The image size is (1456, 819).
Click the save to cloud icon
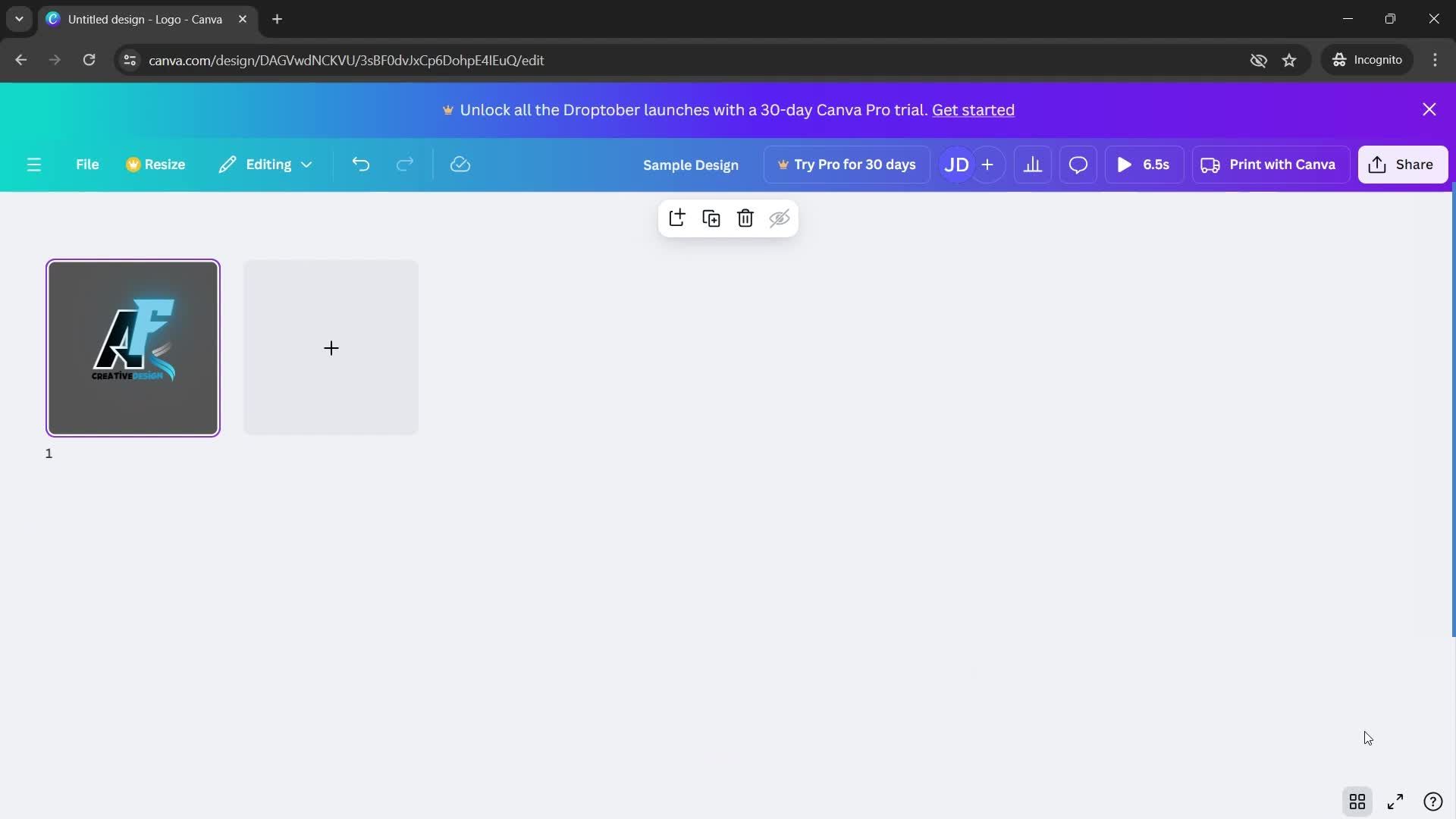(459, 164)
